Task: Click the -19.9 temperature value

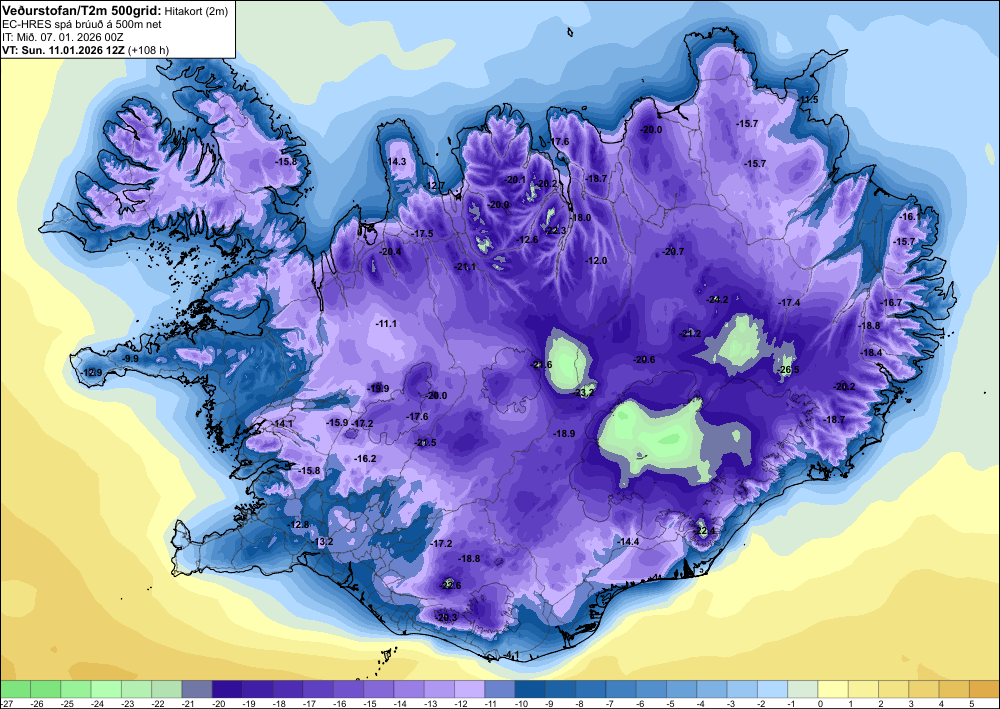Action: (378, 388)
